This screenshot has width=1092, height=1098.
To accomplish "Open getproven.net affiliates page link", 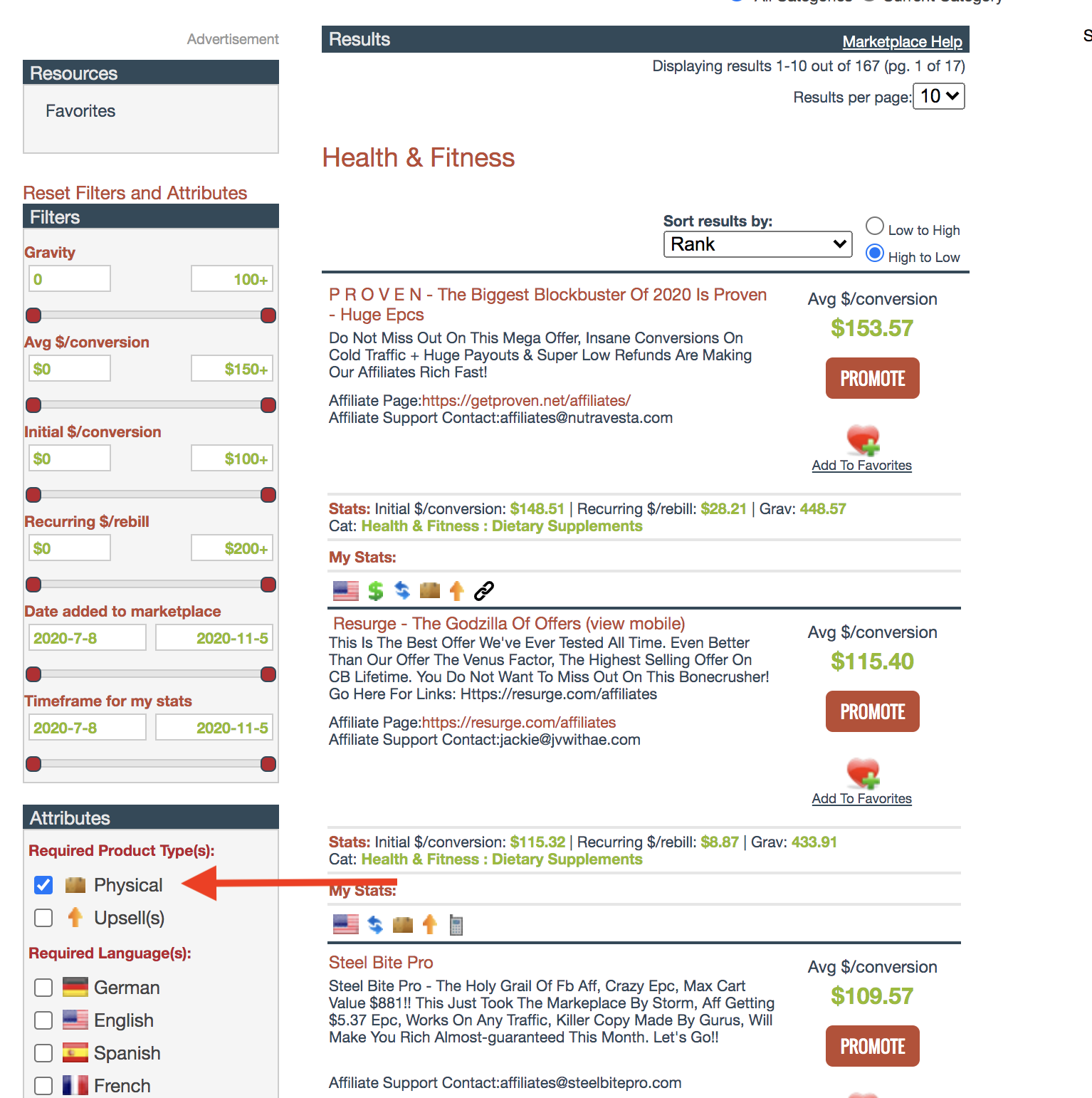I will pos(526,400).
